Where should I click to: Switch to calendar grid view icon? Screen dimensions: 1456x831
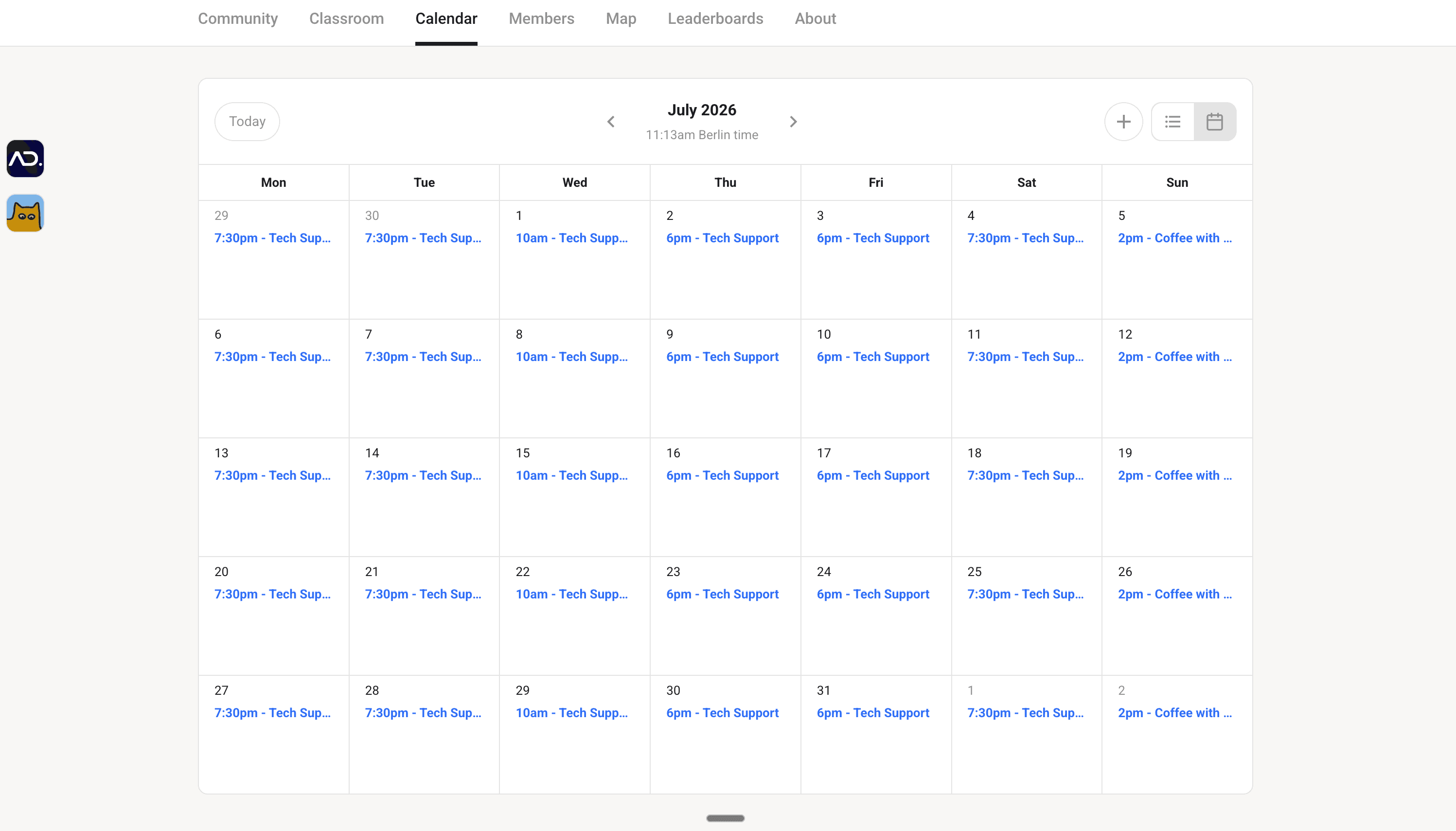pyautogui.click(x=1214, y=122)
